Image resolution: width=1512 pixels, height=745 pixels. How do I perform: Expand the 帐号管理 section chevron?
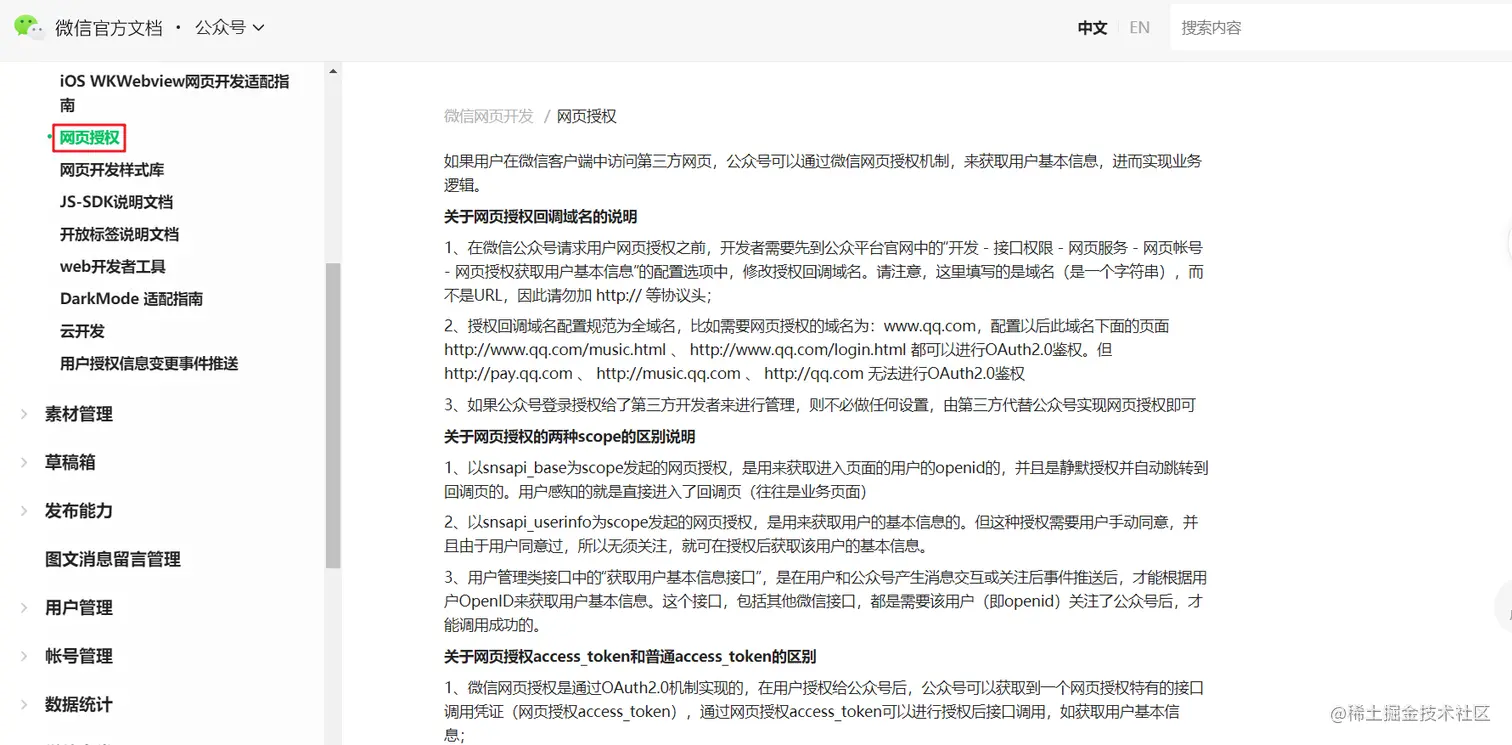click(x=24, y=656)
